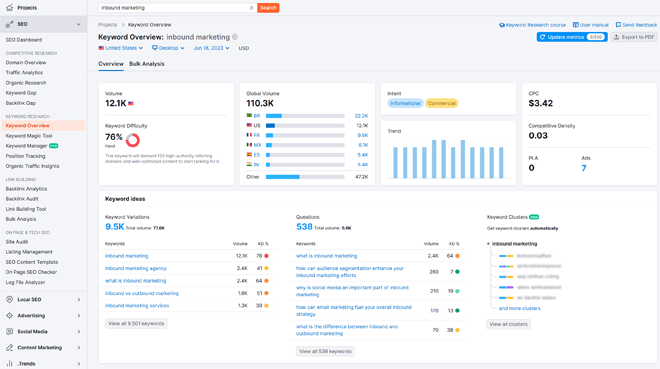Open SEO Content Template in sidebar
Viewport: 660px width, 369px height.
click(x=32, y=262)
